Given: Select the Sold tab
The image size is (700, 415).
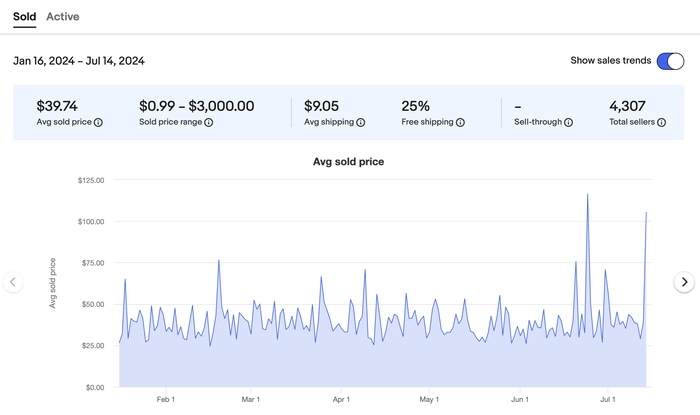Looking at the screenshot, I should [25, 17].
